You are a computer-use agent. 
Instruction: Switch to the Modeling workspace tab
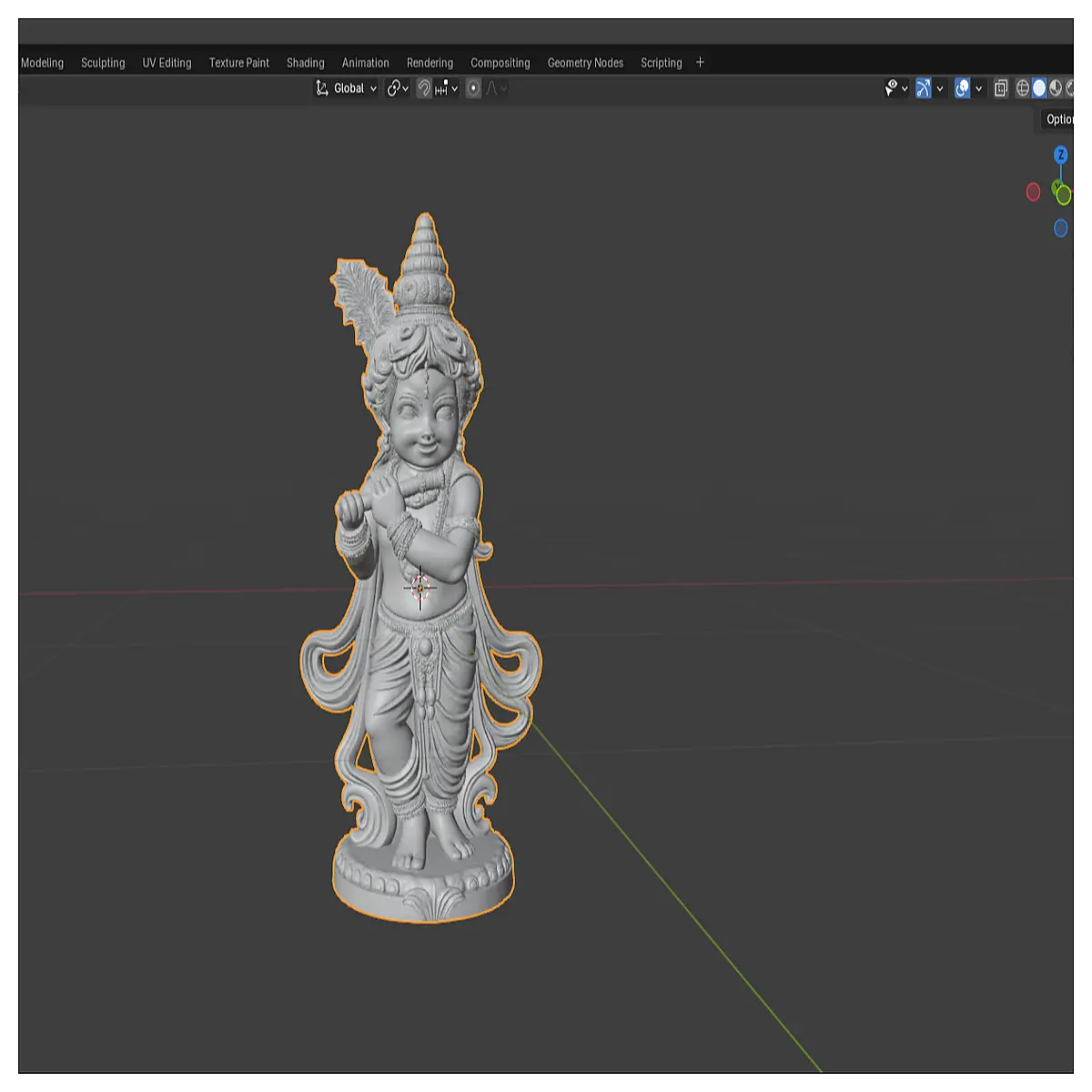(x=42, y=63)
